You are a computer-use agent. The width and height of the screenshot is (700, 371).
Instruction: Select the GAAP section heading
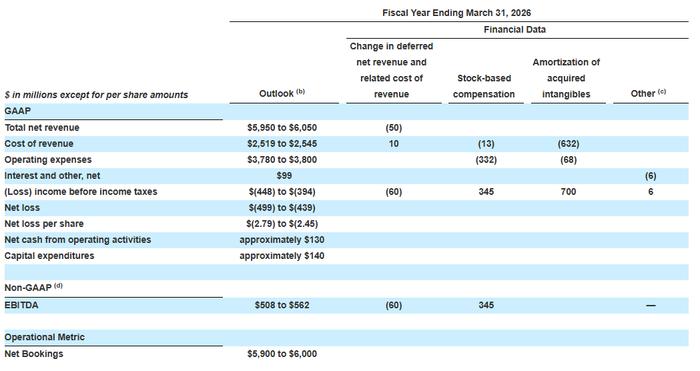(x=17, y=111)
